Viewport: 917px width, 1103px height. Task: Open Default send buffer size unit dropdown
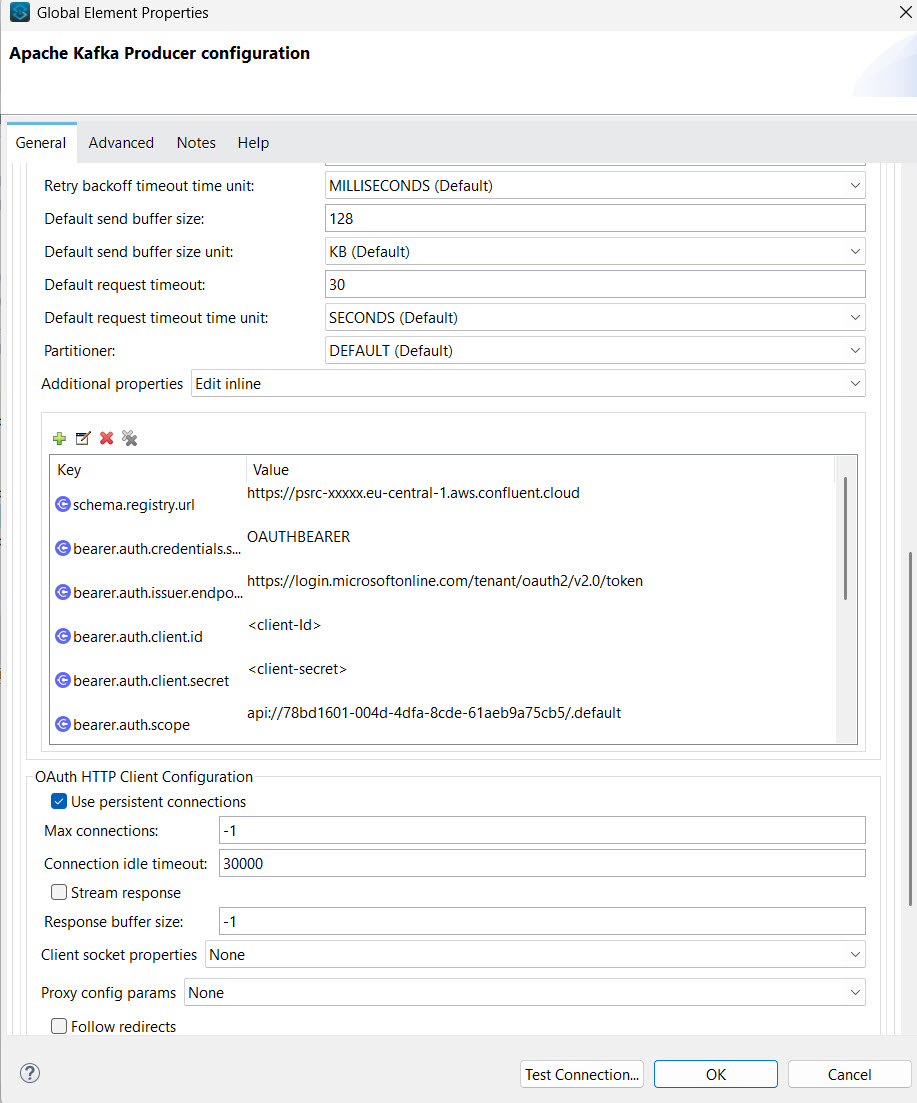pos(595,252)
